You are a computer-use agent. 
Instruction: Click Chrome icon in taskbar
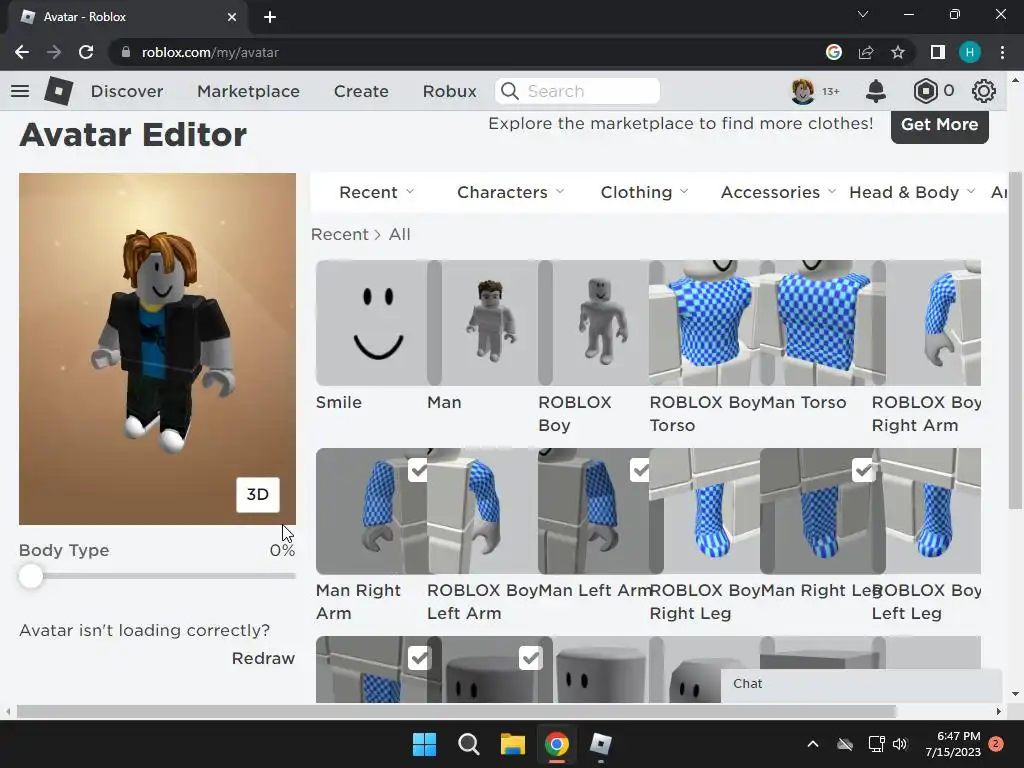(x=556, y=744)
